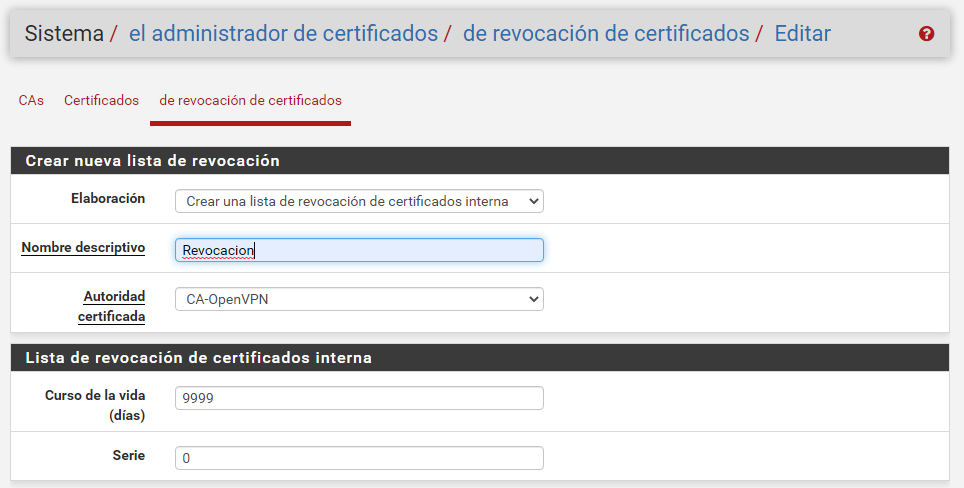
Task: Click the Curso de la vida field
Action: 359,398
